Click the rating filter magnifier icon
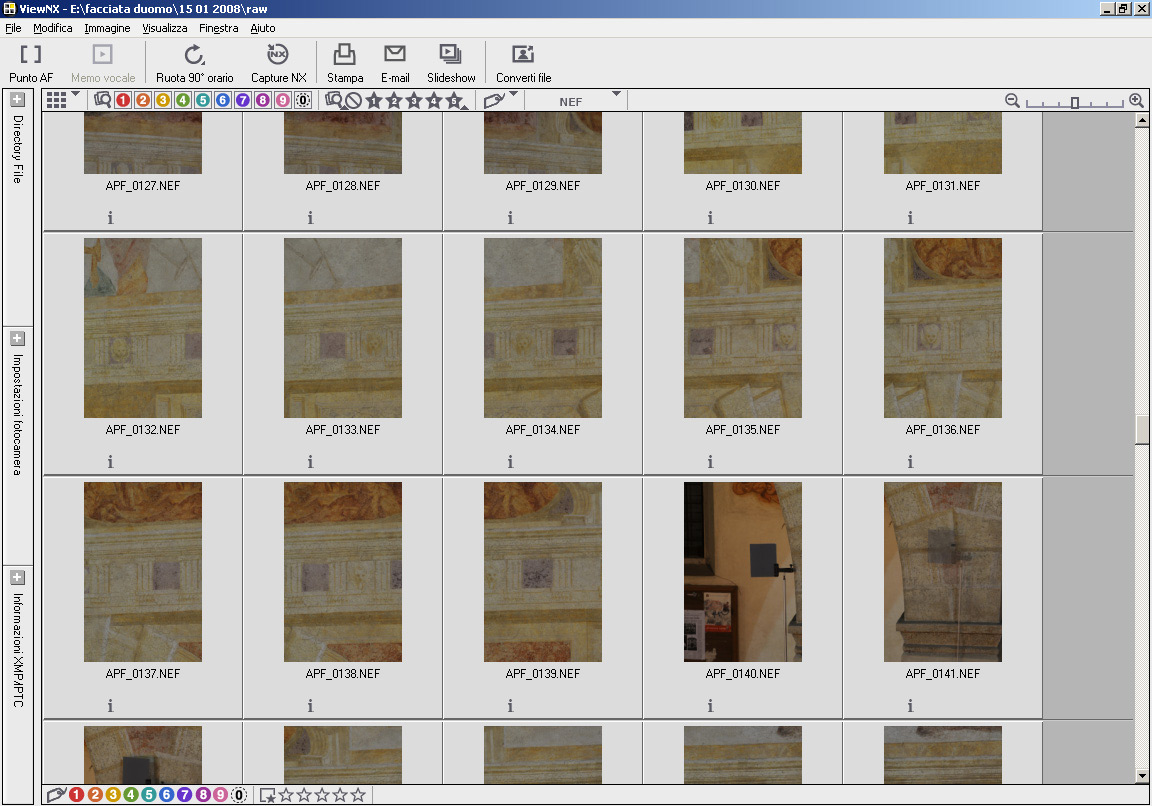Screen dimensions: 1152x806 334,100
